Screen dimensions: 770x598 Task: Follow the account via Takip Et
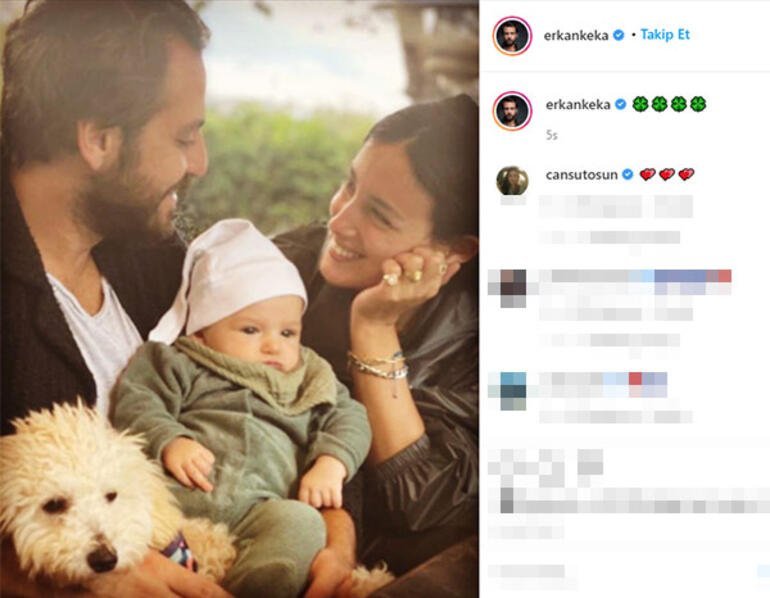click(665, 34)
